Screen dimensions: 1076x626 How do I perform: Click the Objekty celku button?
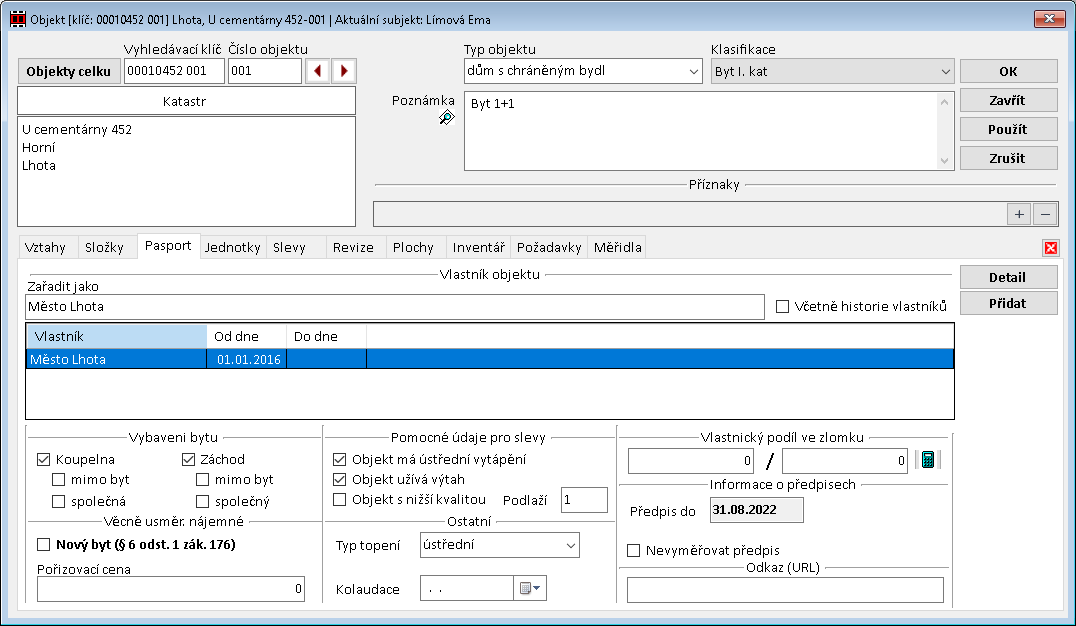click(68, 71)
